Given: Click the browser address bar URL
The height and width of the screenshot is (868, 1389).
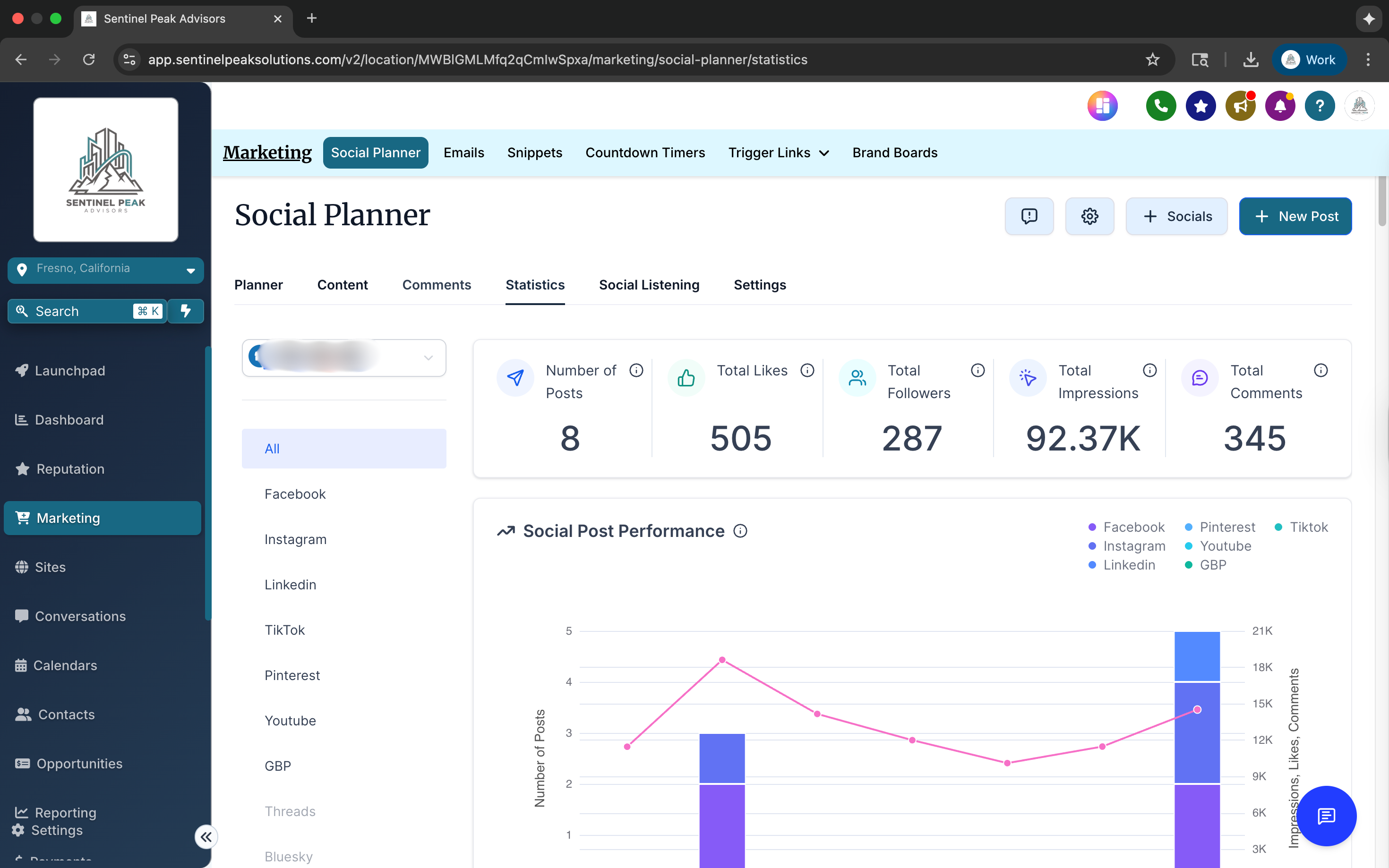Looking at the screenshot, I should [477, 60].
